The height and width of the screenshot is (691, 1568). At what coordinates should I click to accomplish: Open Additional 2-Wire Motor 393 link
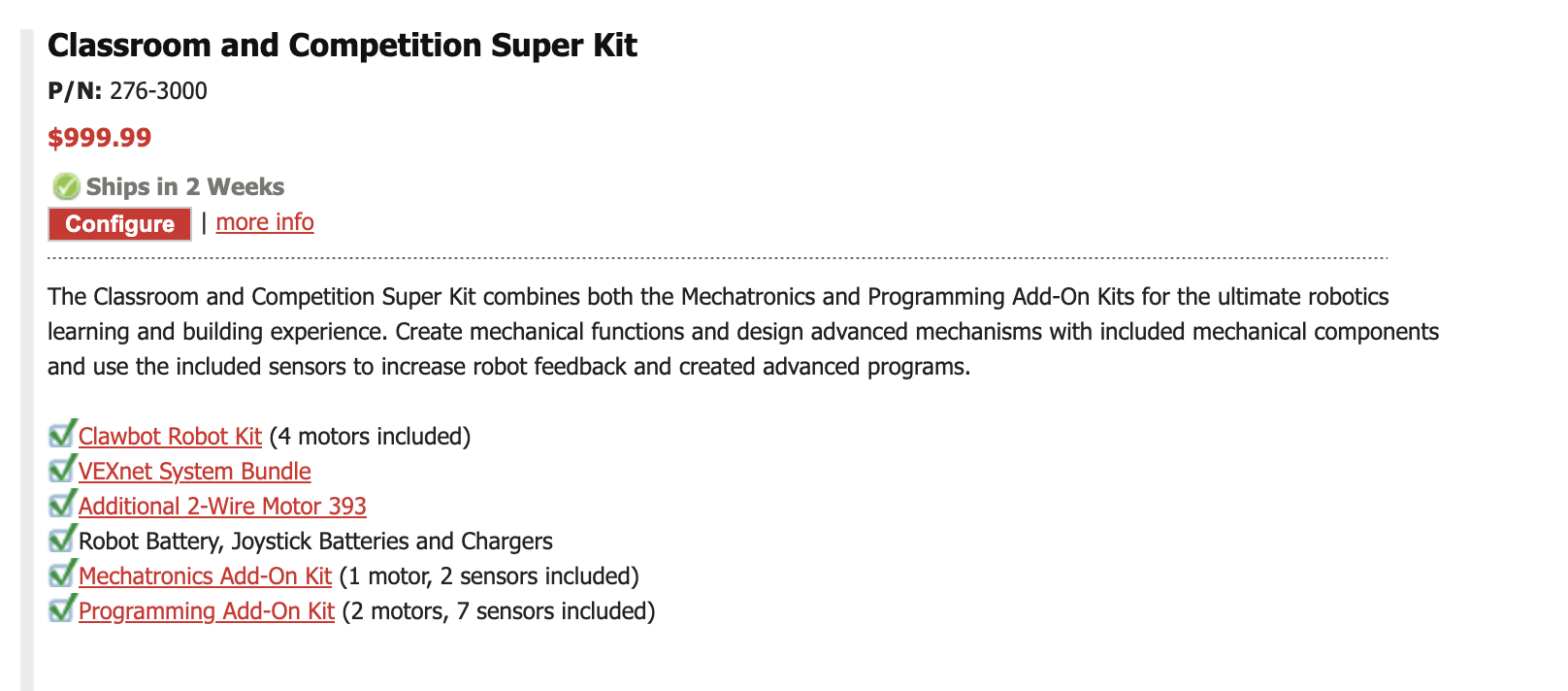pos(222,507)
